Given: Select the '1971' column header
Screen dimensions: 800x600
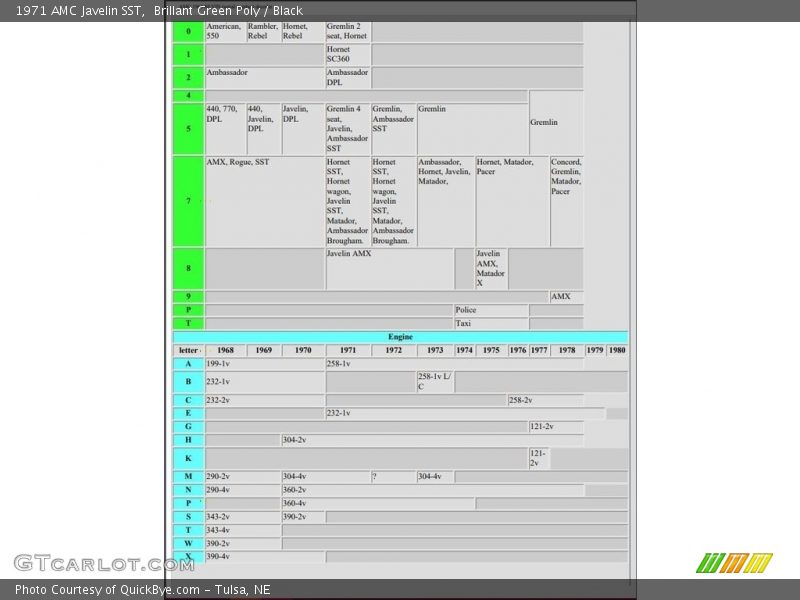Looking at the screenshot, I should [x=348, y=351].
